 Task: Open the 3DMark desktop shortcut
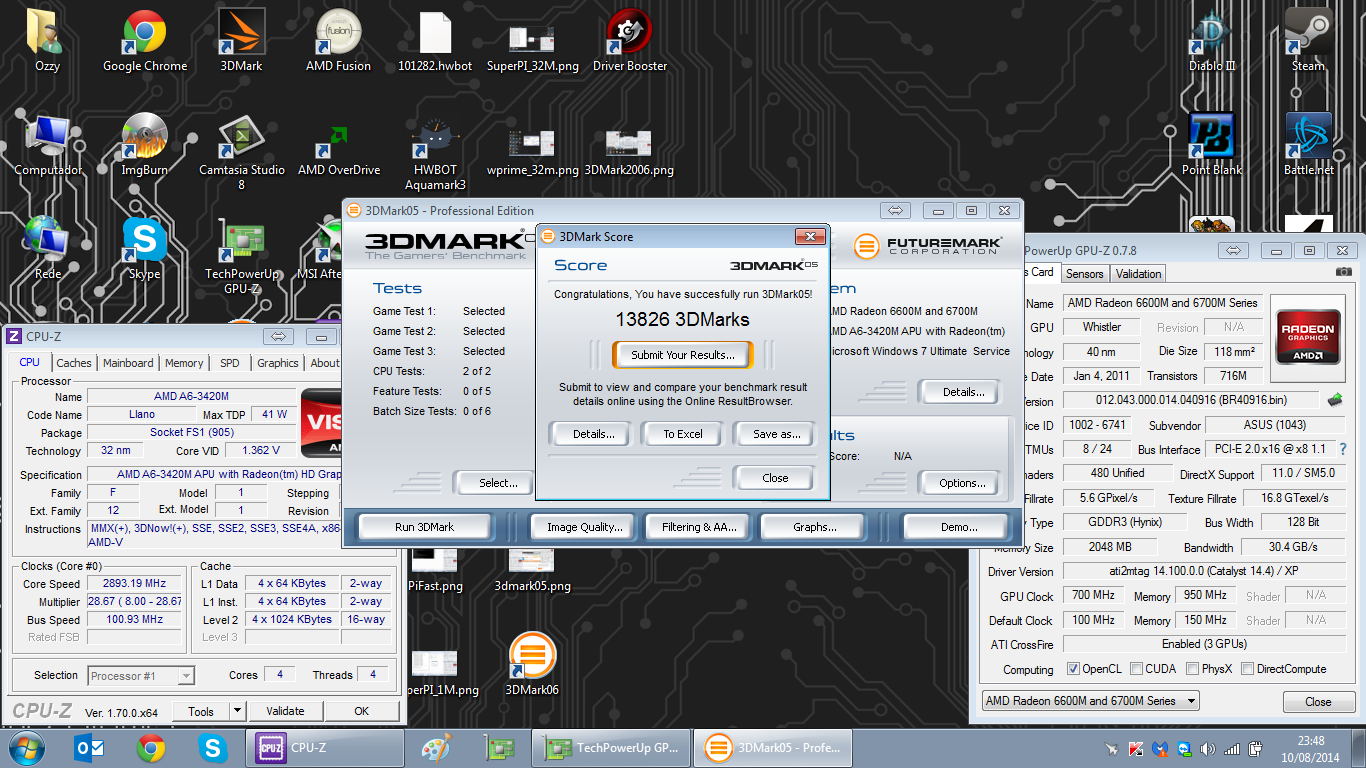[241, 40]
